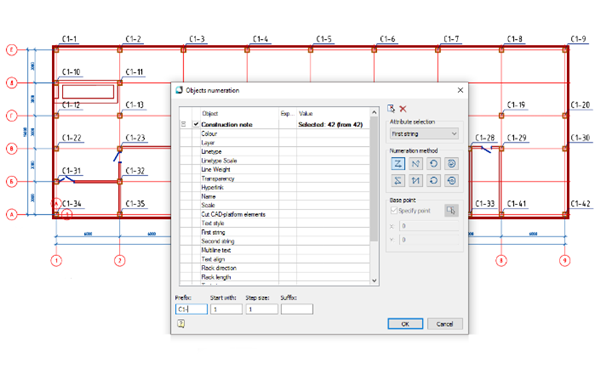Click the property list scroll down arrow
Screen dimensions: 600x384
[374, 280]
